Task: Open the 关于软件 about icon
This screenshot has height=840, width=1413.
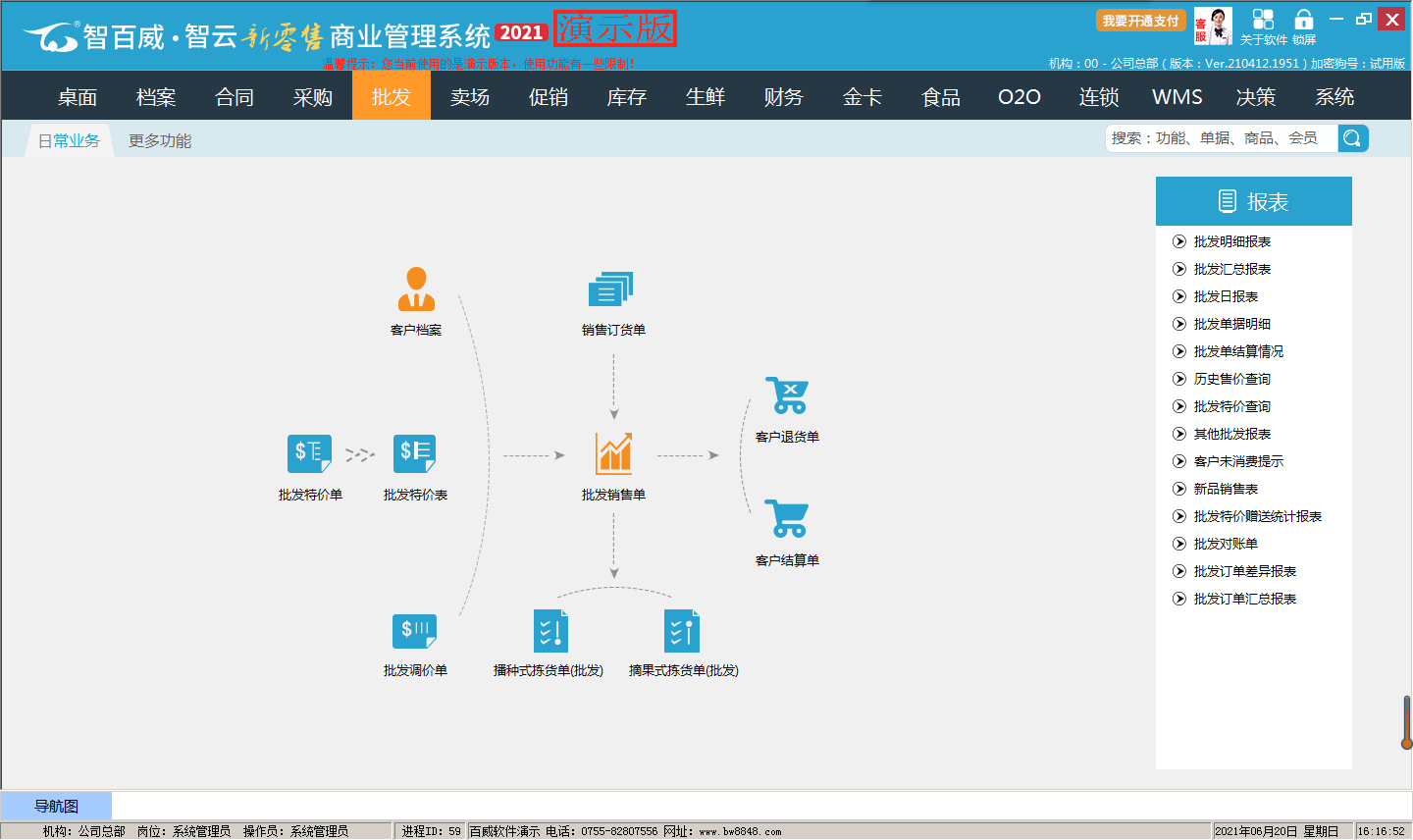Action: pos(1263,21)
